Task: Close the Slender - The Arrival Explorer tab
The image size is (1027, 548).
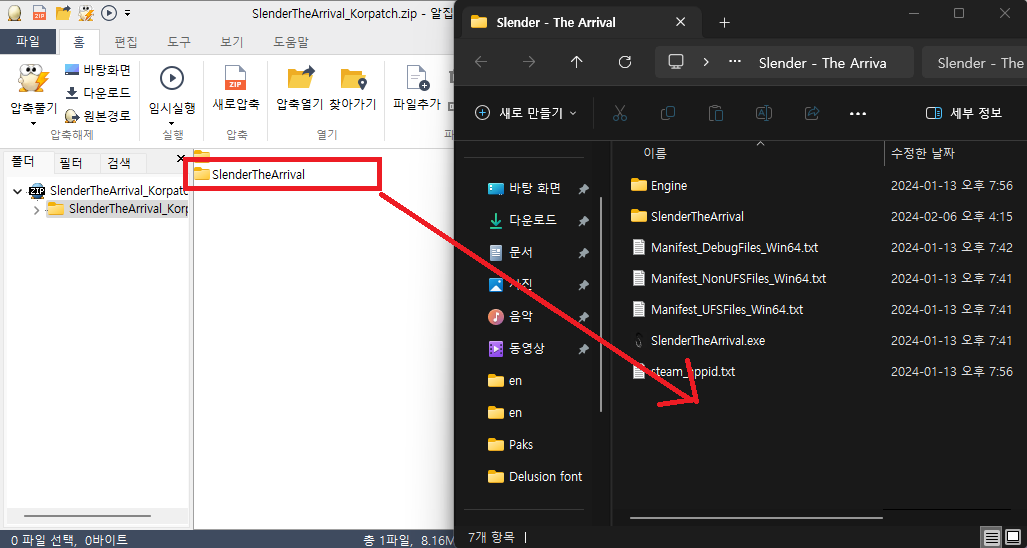Action: (x=681, y=22)
